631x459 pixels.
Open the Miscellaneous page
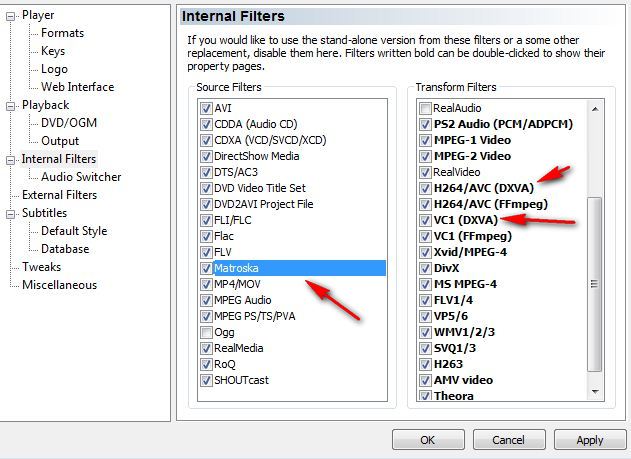tap(60, 285)
